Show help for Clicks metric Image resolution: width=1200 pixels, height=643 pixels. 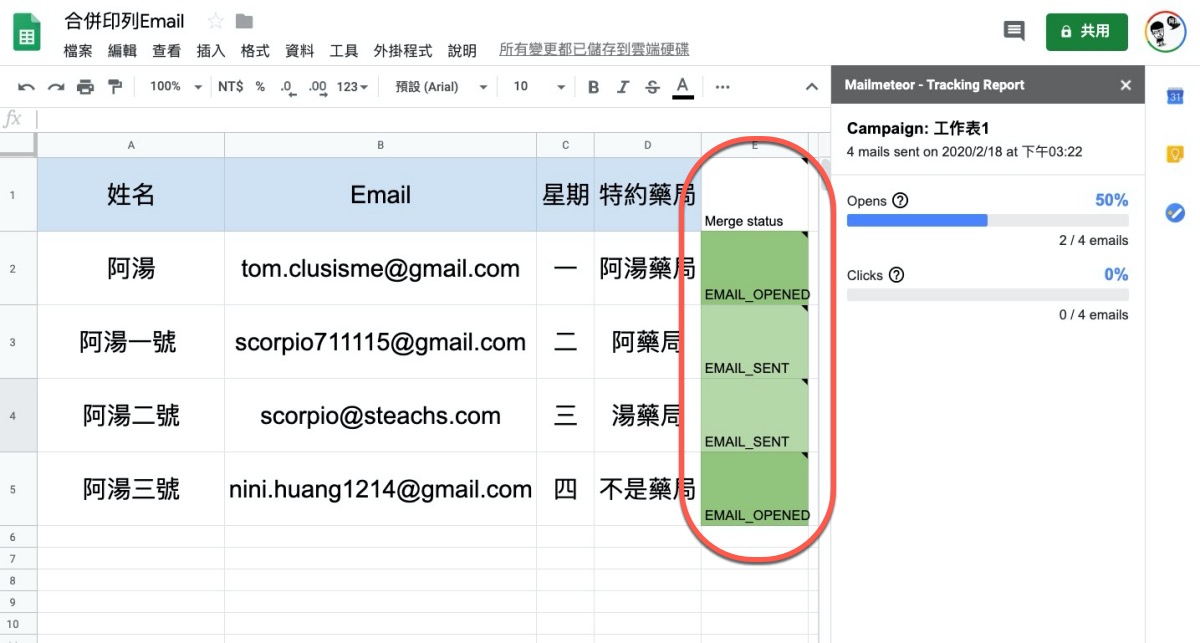click(896, 275)
